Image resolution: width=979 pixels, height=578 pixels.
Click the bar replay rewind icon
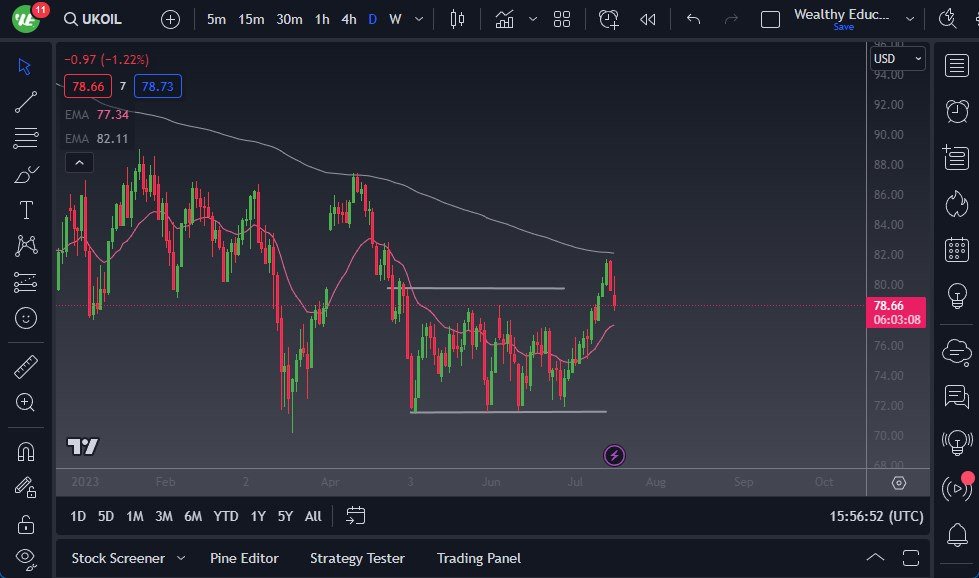(648, 19)
